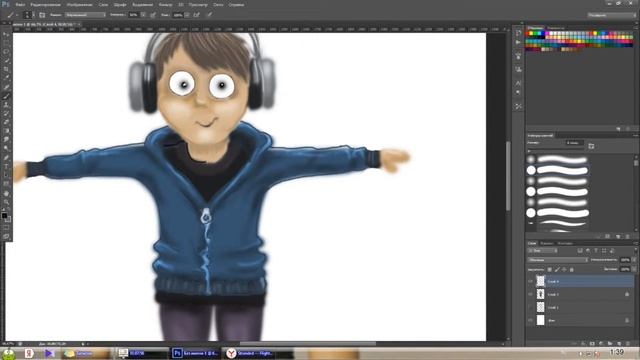
Task: Expand the layer opacity slider arrow
Action: [x=634, y=260]
